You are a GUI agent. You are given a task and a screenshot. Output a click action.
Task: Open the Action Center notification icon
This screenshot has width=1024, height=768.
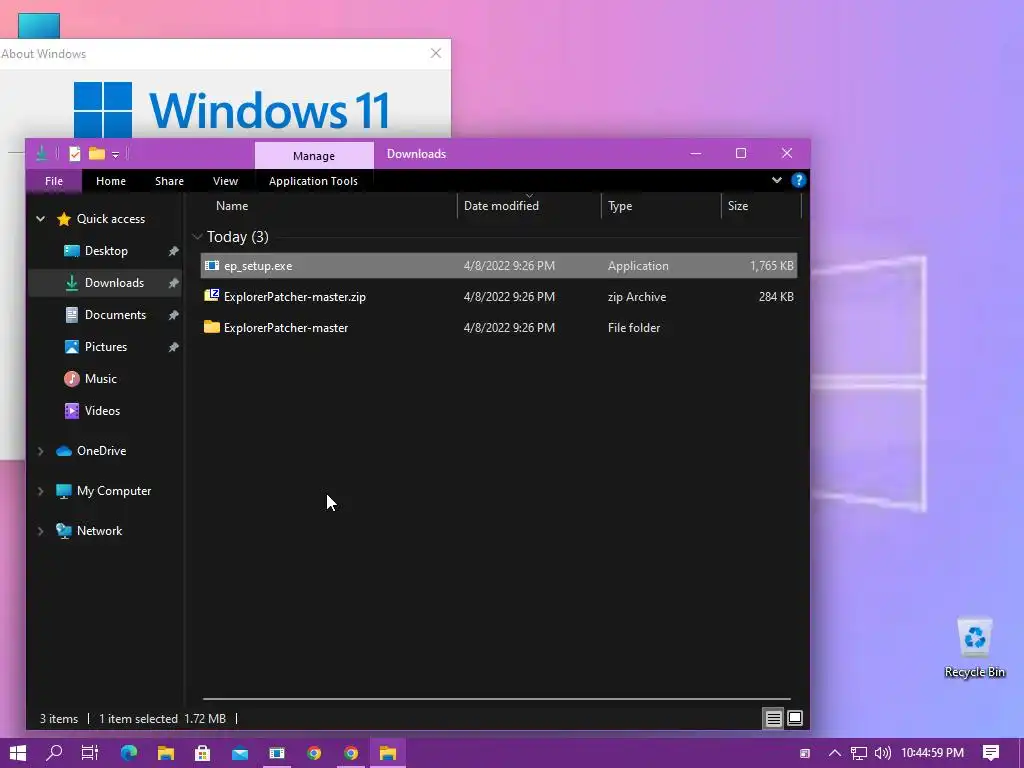(x=991, y=753)
